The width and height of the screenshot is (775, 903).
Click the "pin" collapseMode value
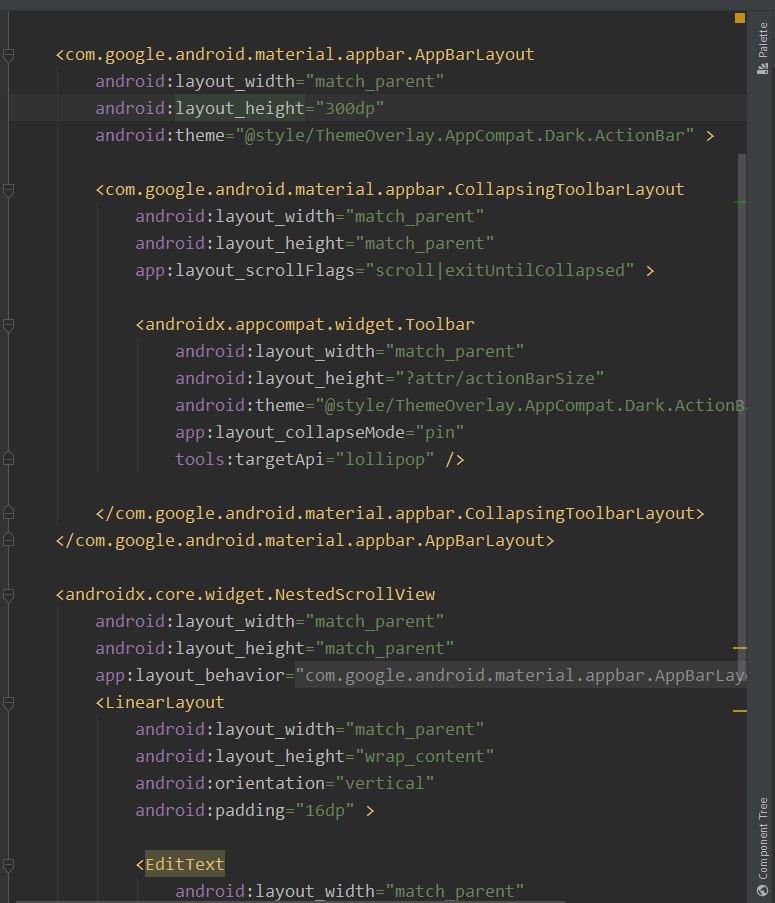pos(440,433)
